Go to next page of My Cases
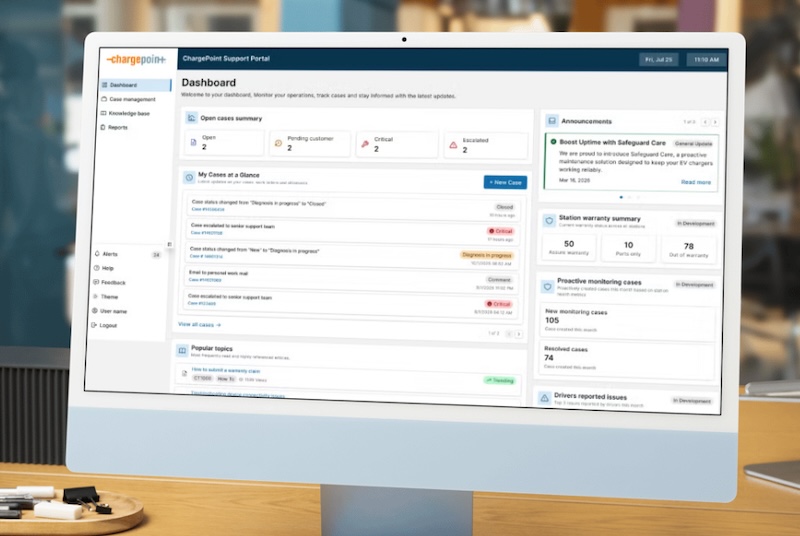 point(519,333)
